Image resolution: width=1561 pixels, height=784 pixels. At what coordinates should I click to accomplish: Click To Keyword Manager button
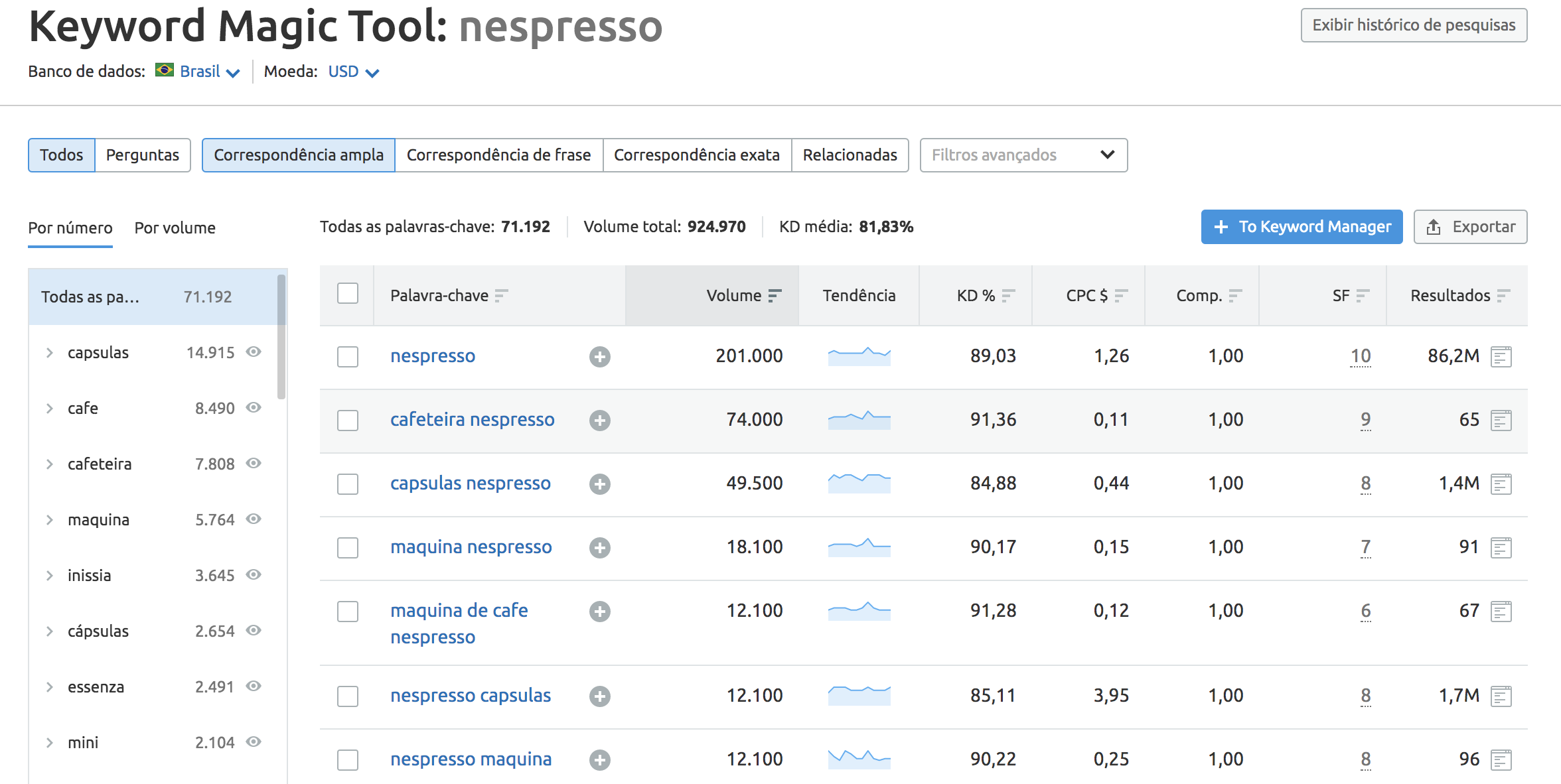(x=1301, y=227)
